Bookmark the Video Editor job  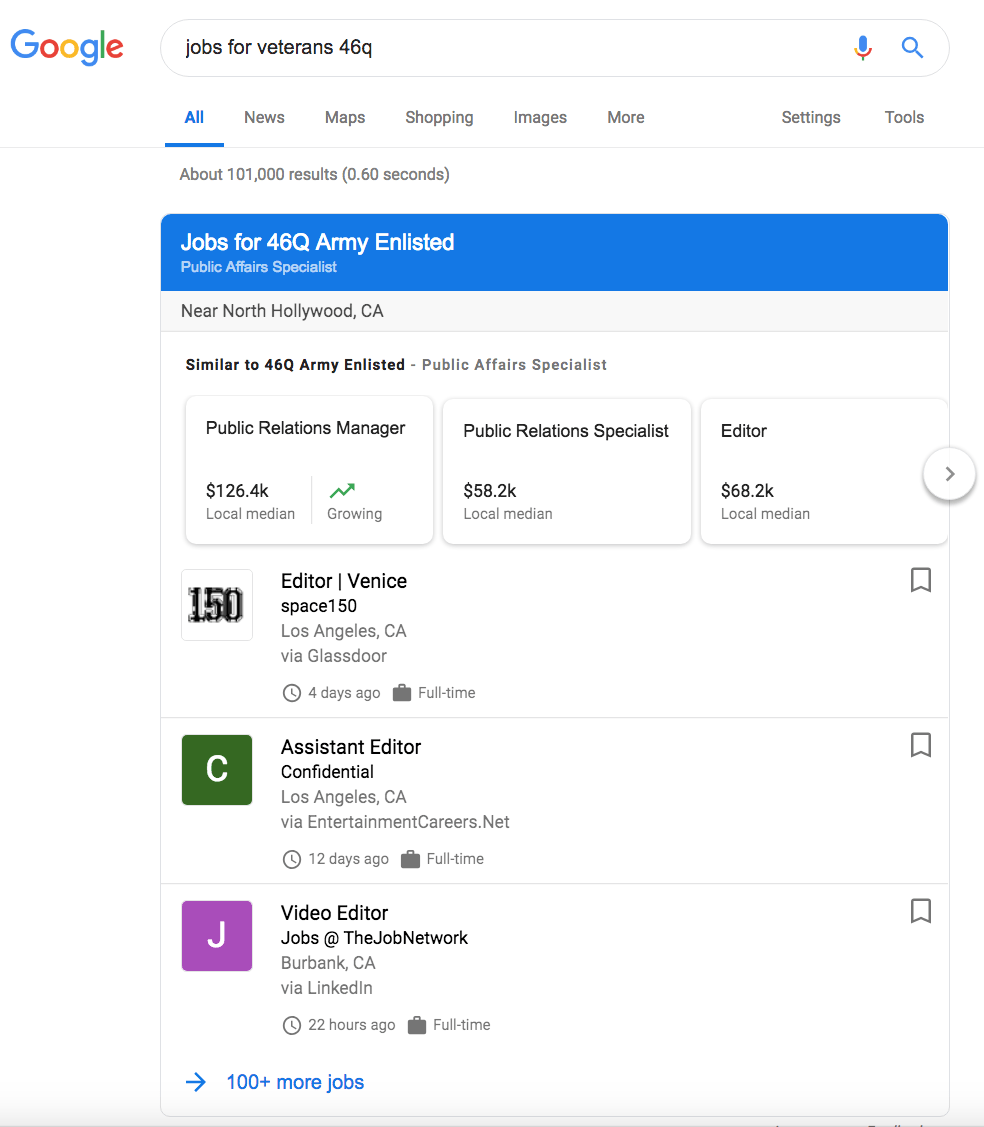[921, 911]
